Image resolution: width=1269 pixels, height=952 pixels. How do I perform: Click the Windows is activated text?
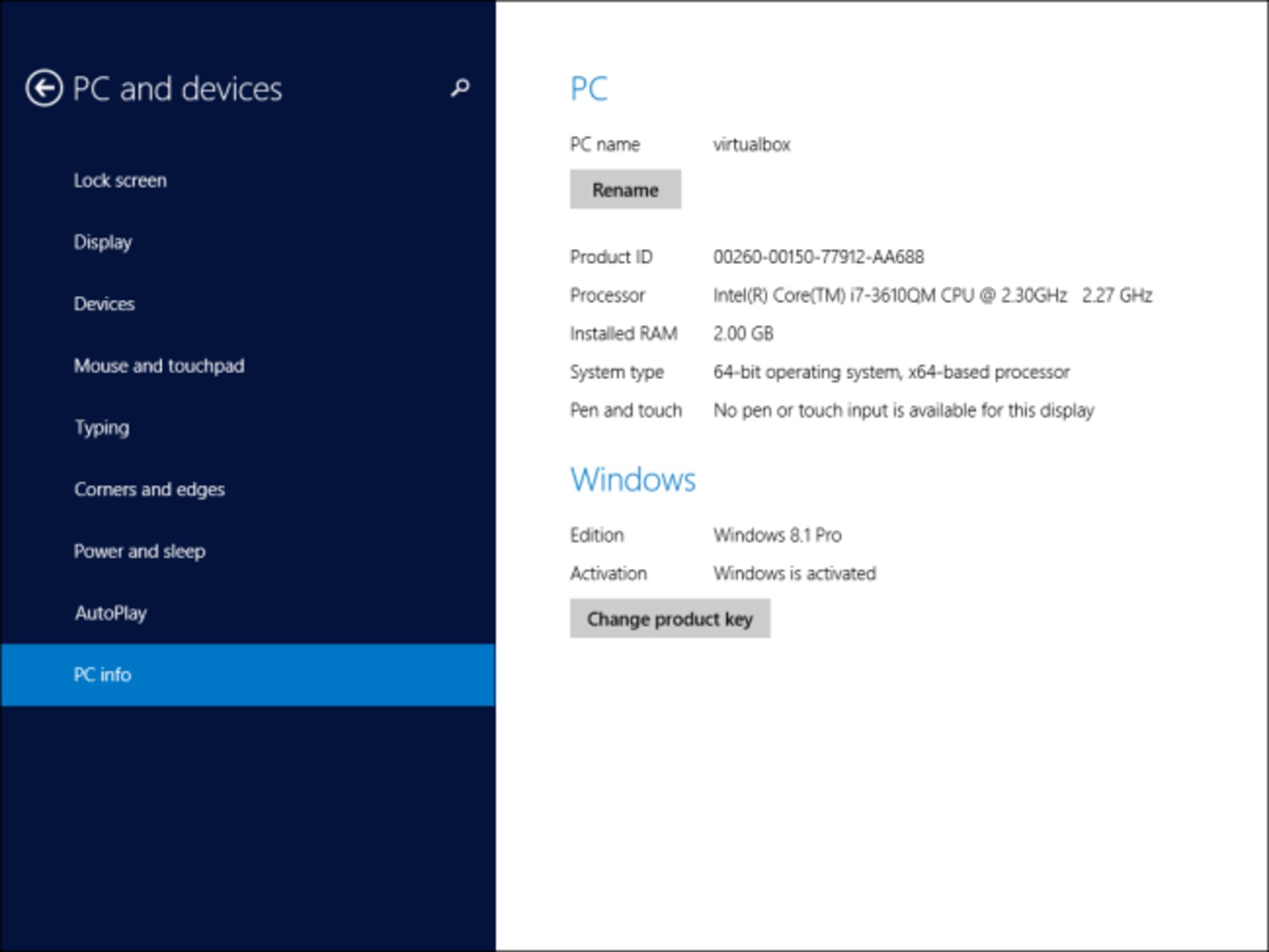[x=794, y=573]
